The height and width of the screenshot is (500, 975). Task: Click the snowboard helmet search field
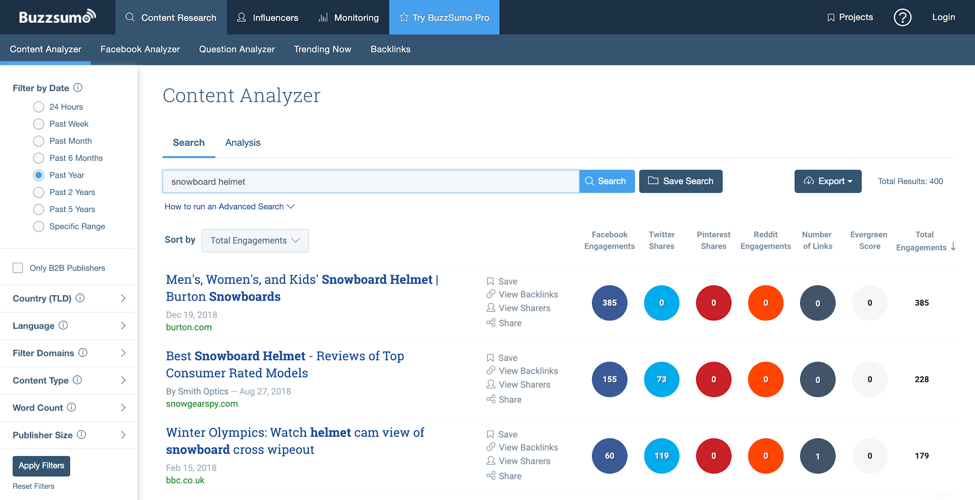pyautogui.click(x=370, y=181)
